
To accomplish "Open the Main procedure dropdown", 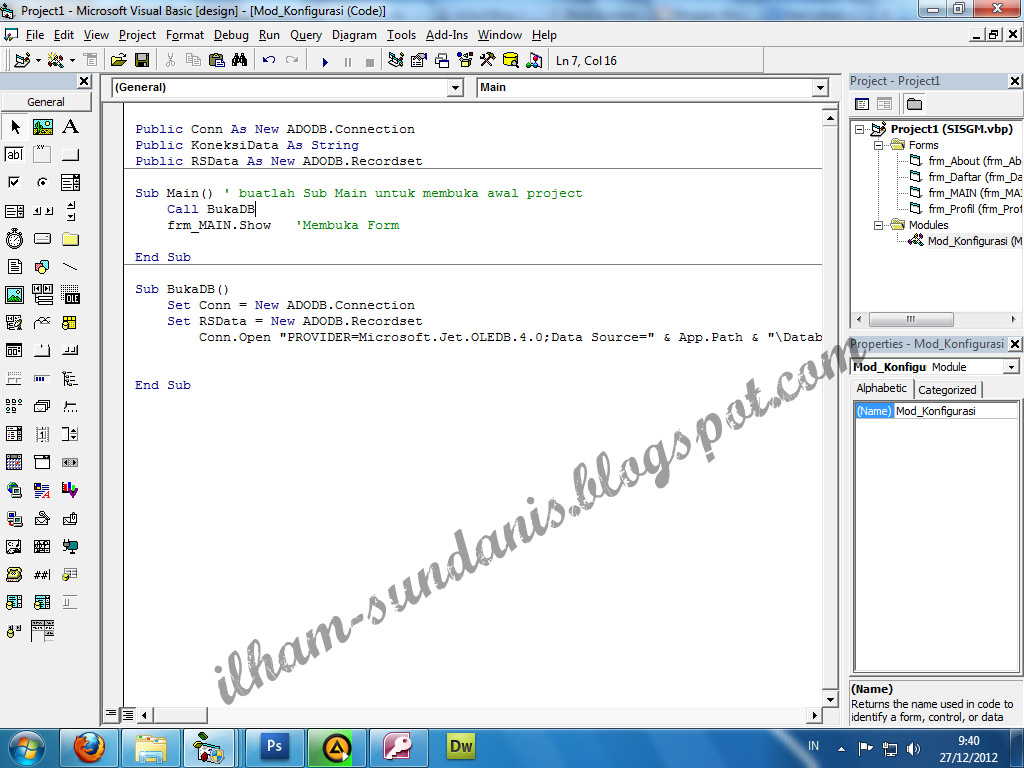I will (820, 88).
